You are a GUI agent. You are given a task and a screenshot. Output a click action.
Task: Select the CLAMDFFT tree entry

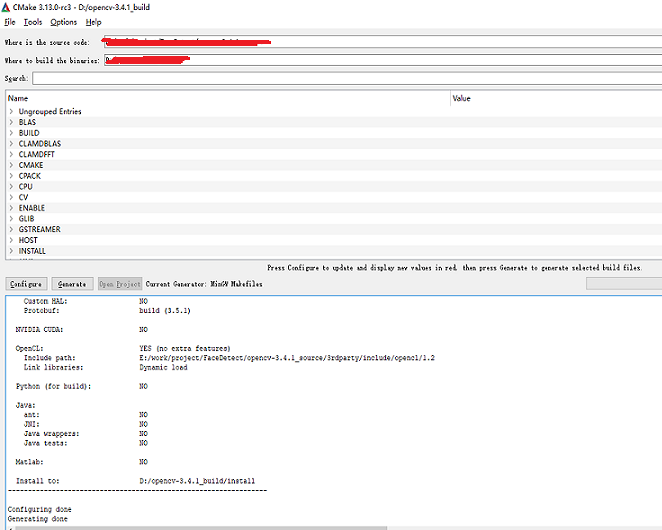pos(36,155)
